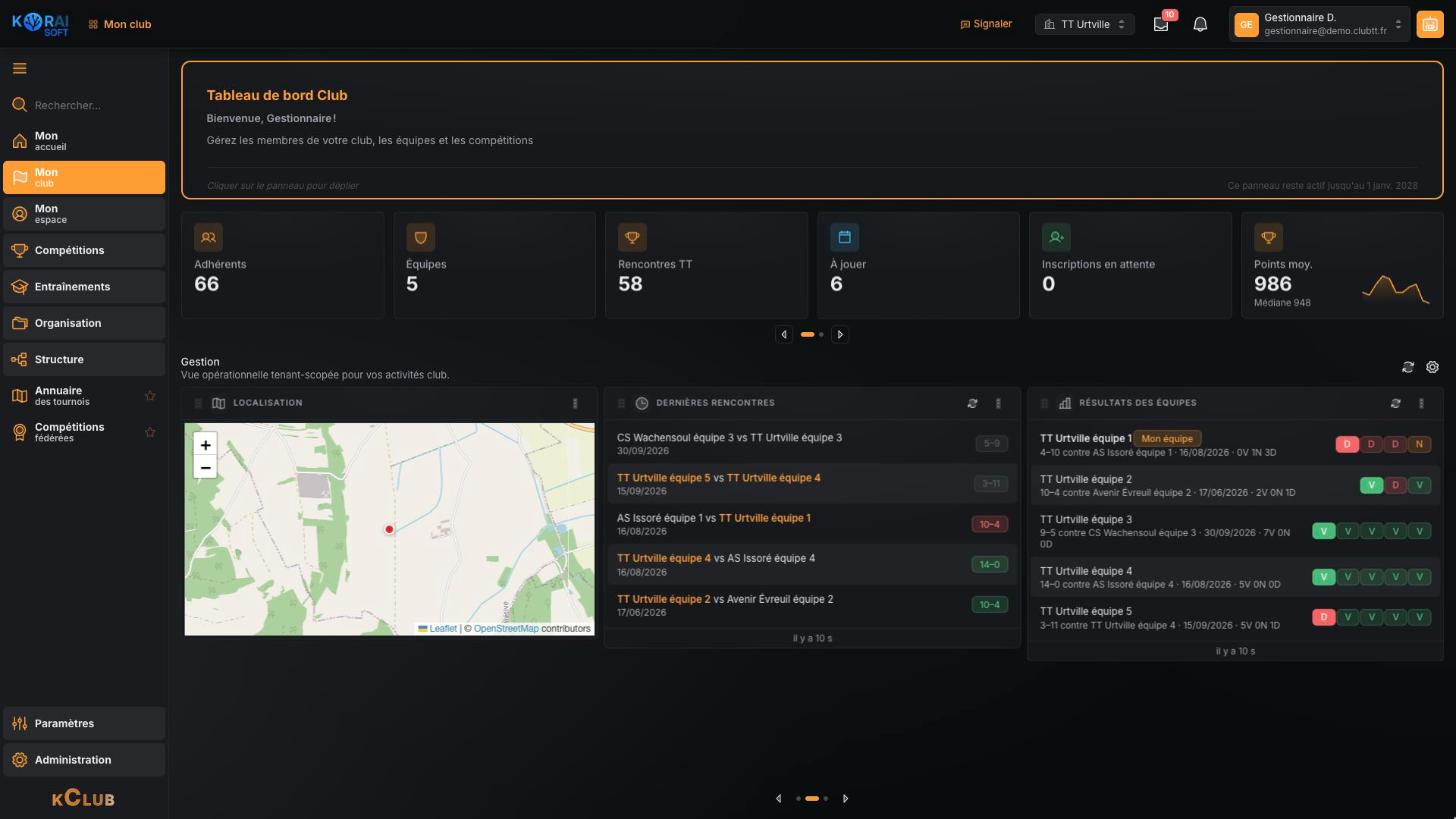Open Localisation panel options menu

575,403
